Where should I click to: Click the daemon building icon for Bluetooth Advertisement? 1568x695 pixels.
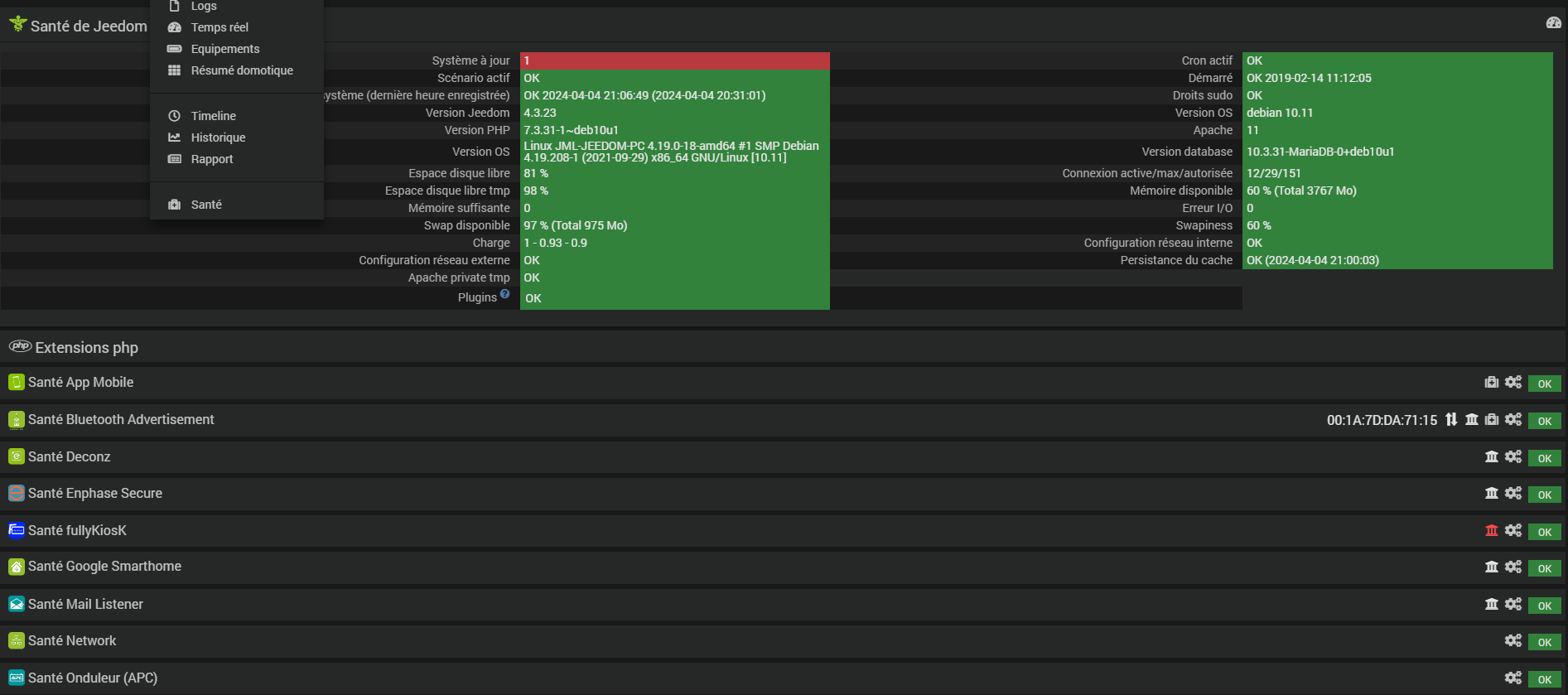(x=1472, y=419)
